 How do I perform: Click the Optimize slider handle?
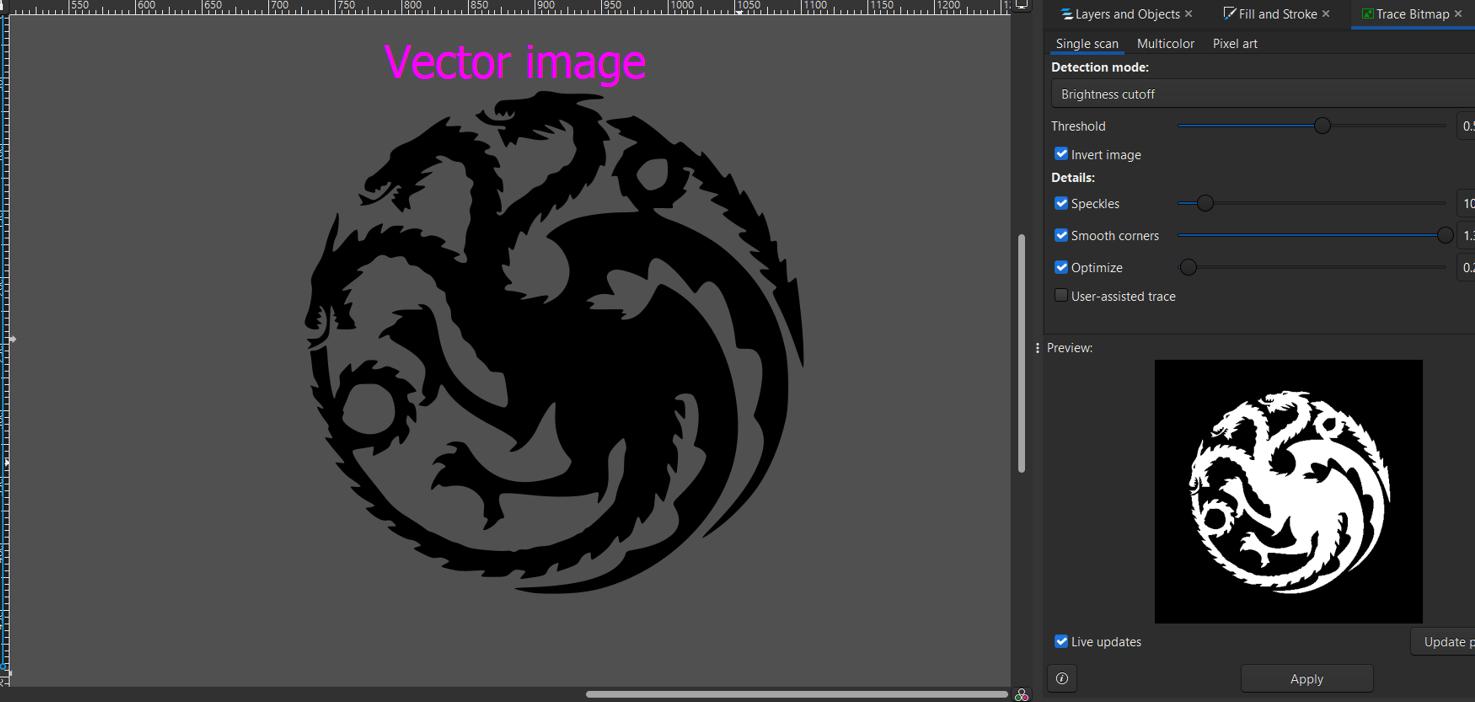1188,267
